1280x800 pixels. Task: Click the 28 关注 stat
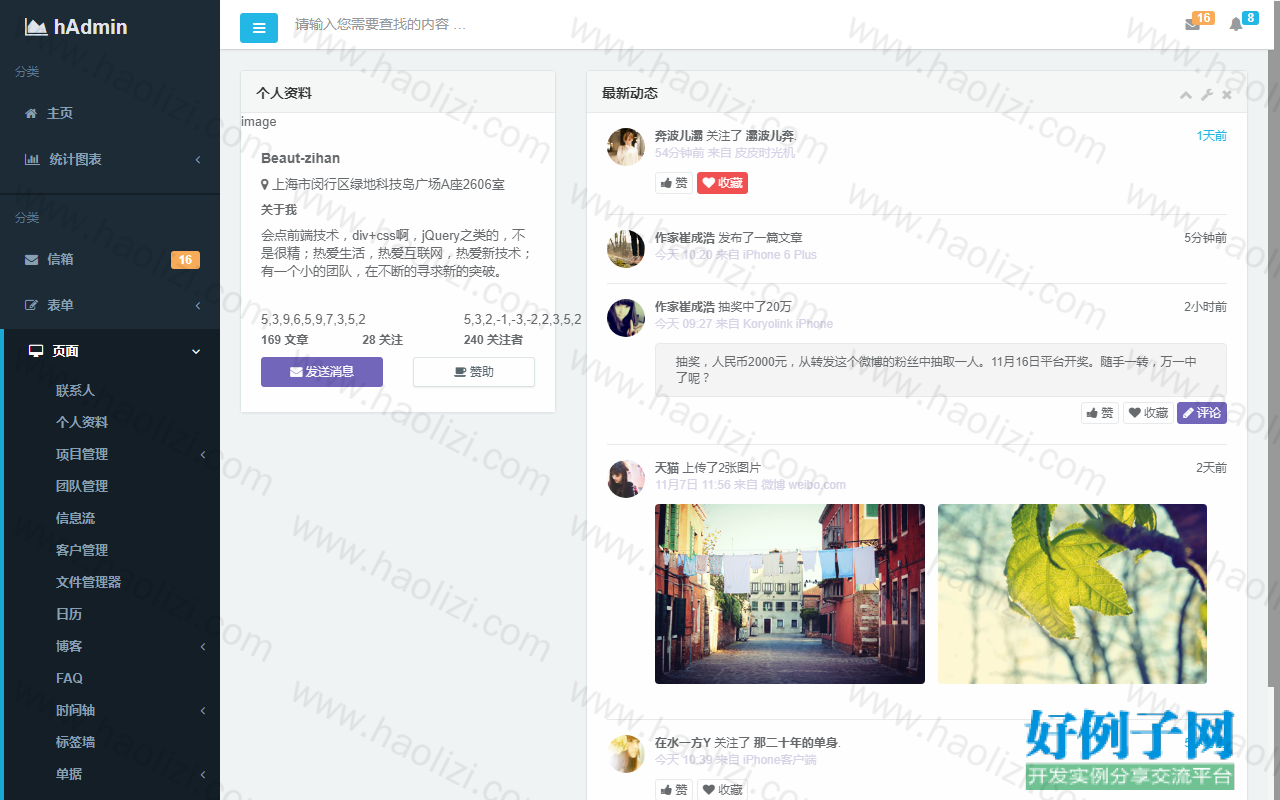[383, 340]
